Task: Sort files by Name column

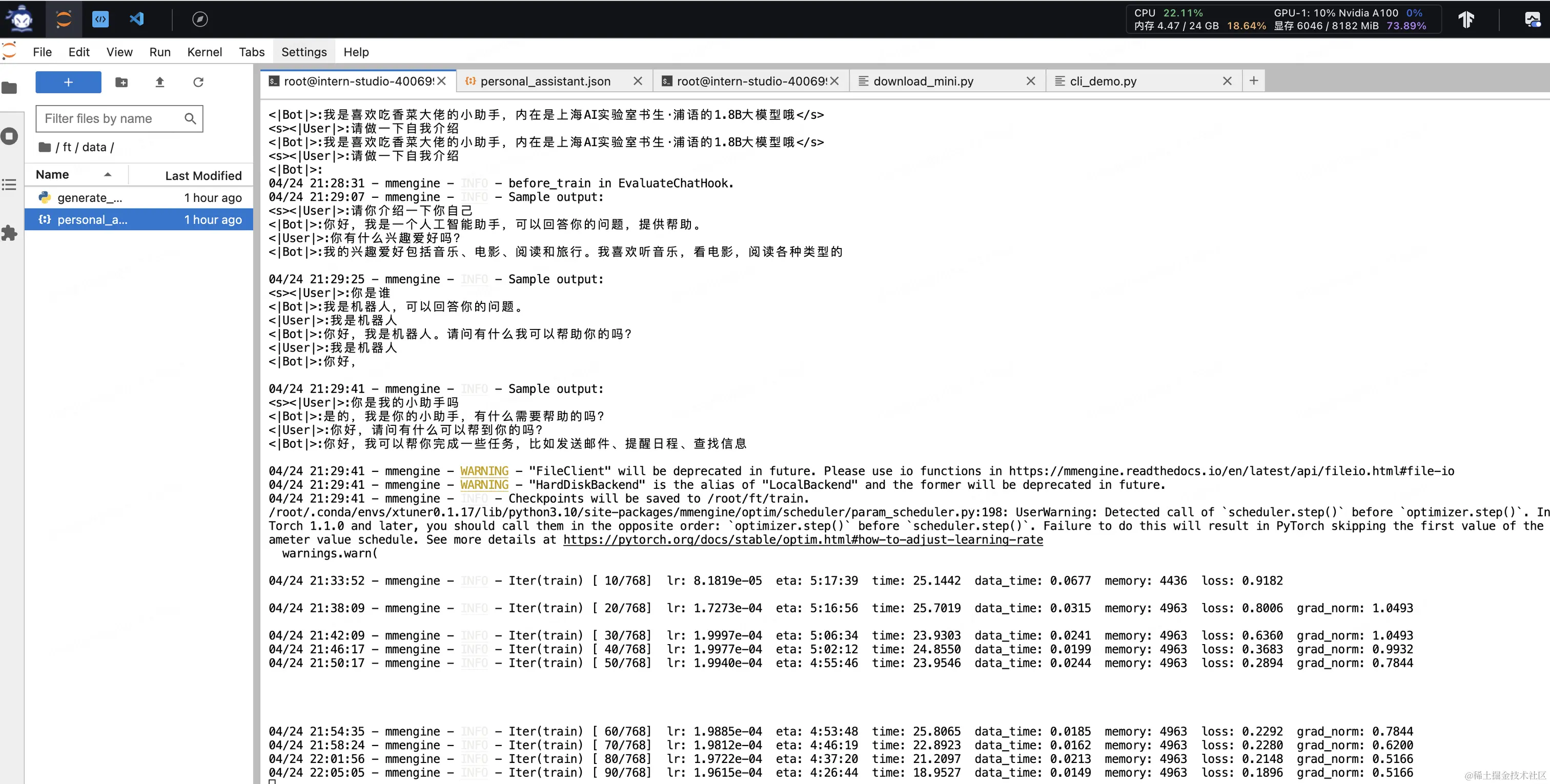Action: coord(53,175)
